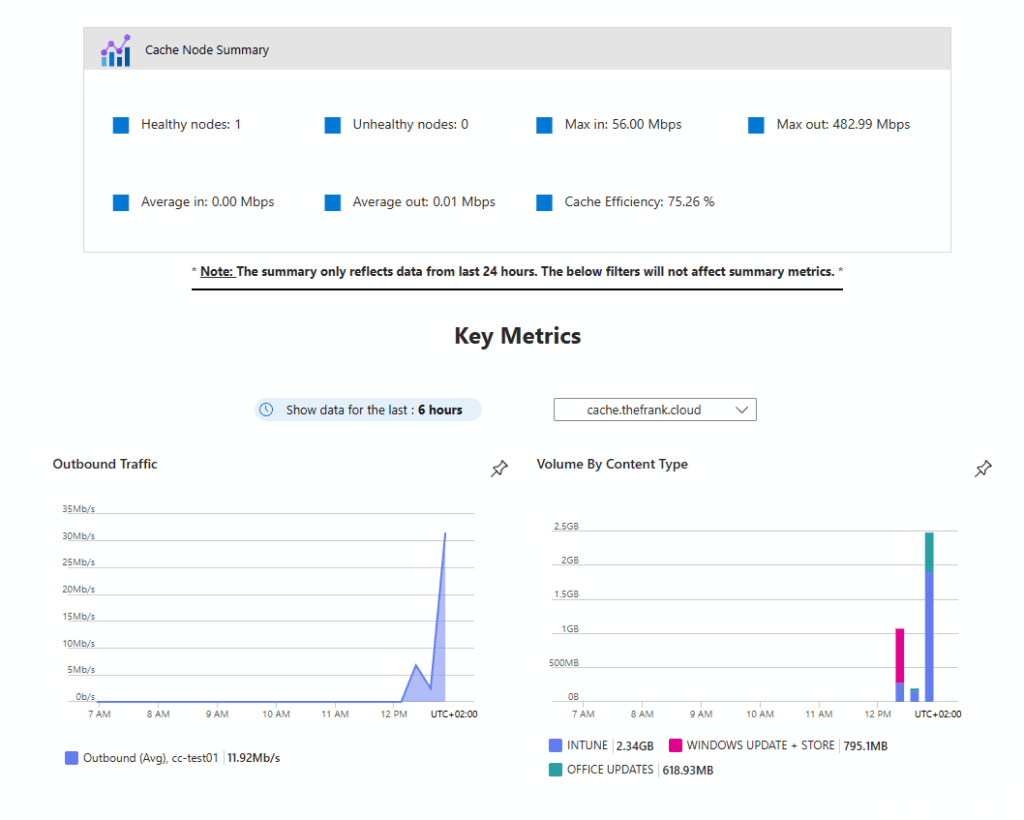Click the Max out blue square icon
Viewport: 1024px width, 820px height.
pos(757,125)
